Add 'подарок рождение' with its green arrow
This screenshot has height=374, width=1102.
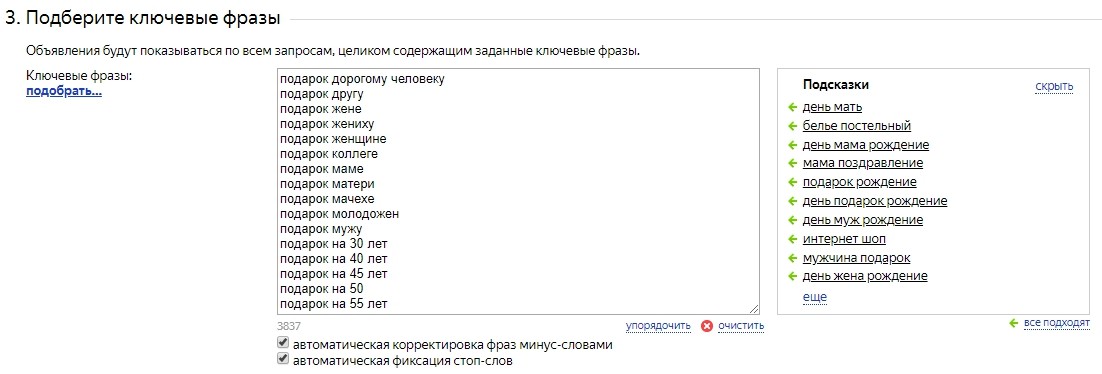tap(793, 183)
